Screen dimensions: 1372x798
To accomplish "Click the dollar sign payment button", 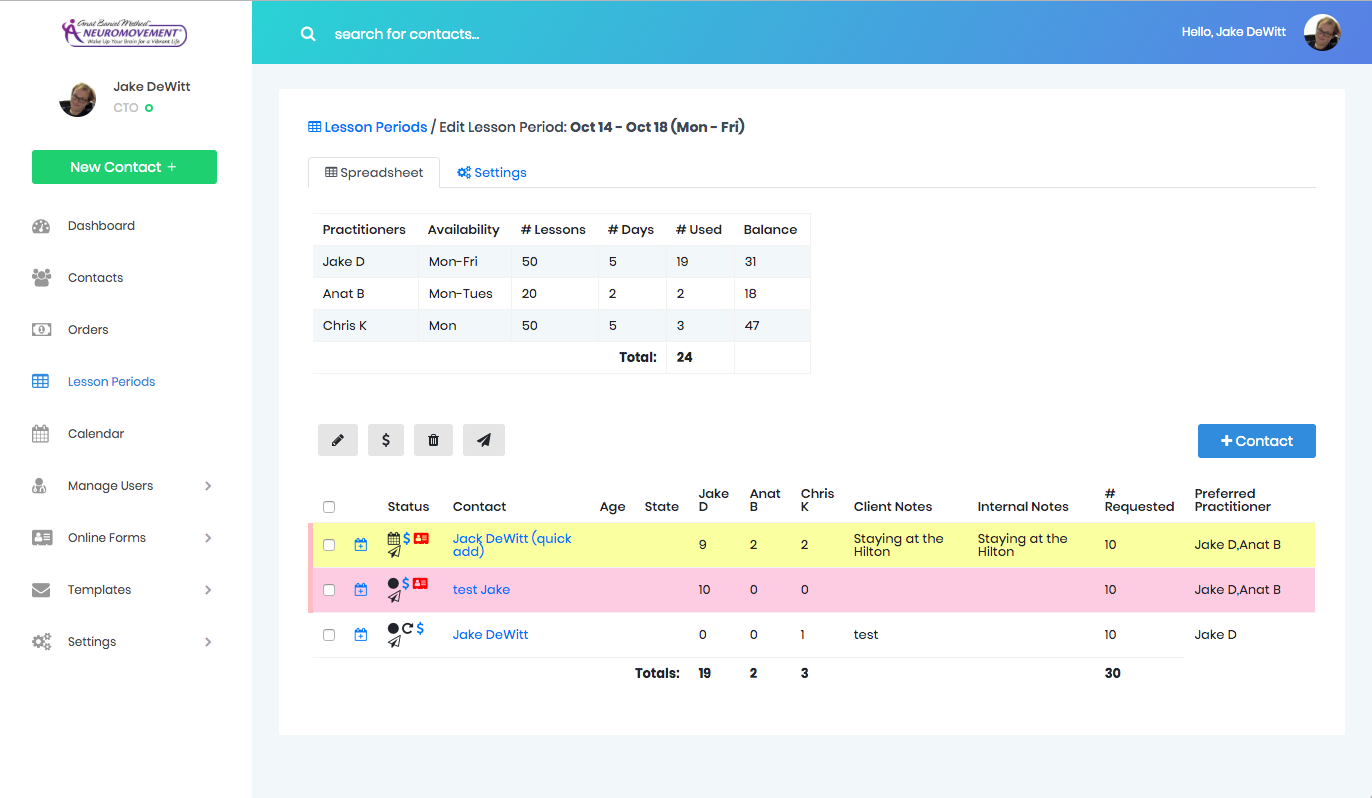I will pos(386,440).
